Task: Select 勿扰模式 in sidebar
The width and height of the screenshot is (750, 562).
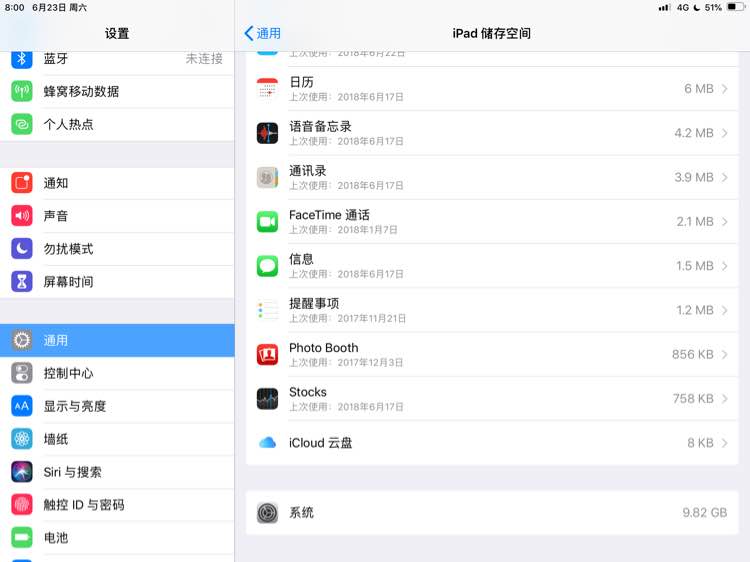Action: pyautogui.click(x=117, y=249)
